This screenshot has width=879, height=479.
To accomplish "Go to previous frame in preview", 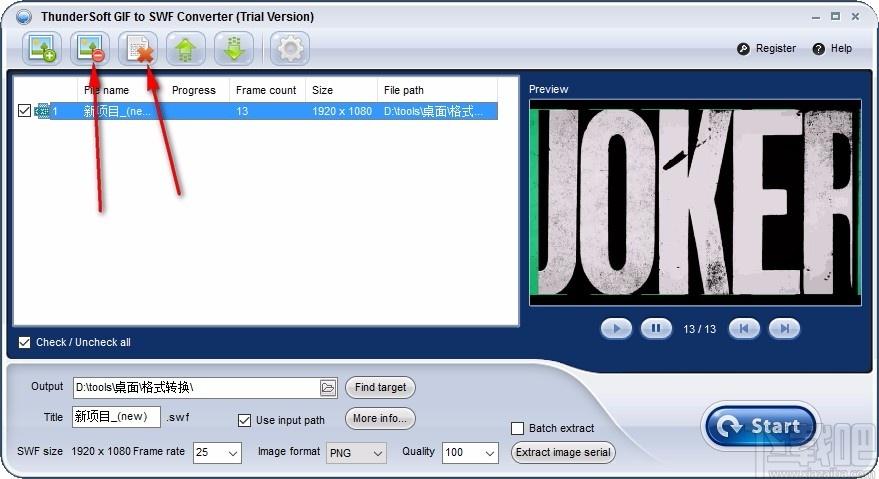I will [x=744, y=329].
